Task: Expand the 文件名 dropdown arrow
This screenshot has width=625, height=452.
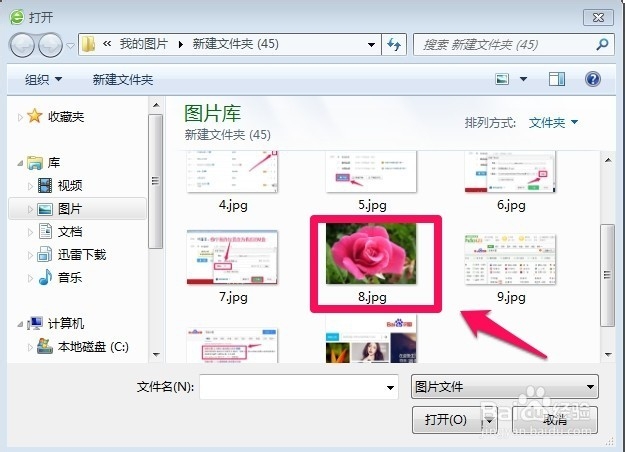Action: point(390,387)
